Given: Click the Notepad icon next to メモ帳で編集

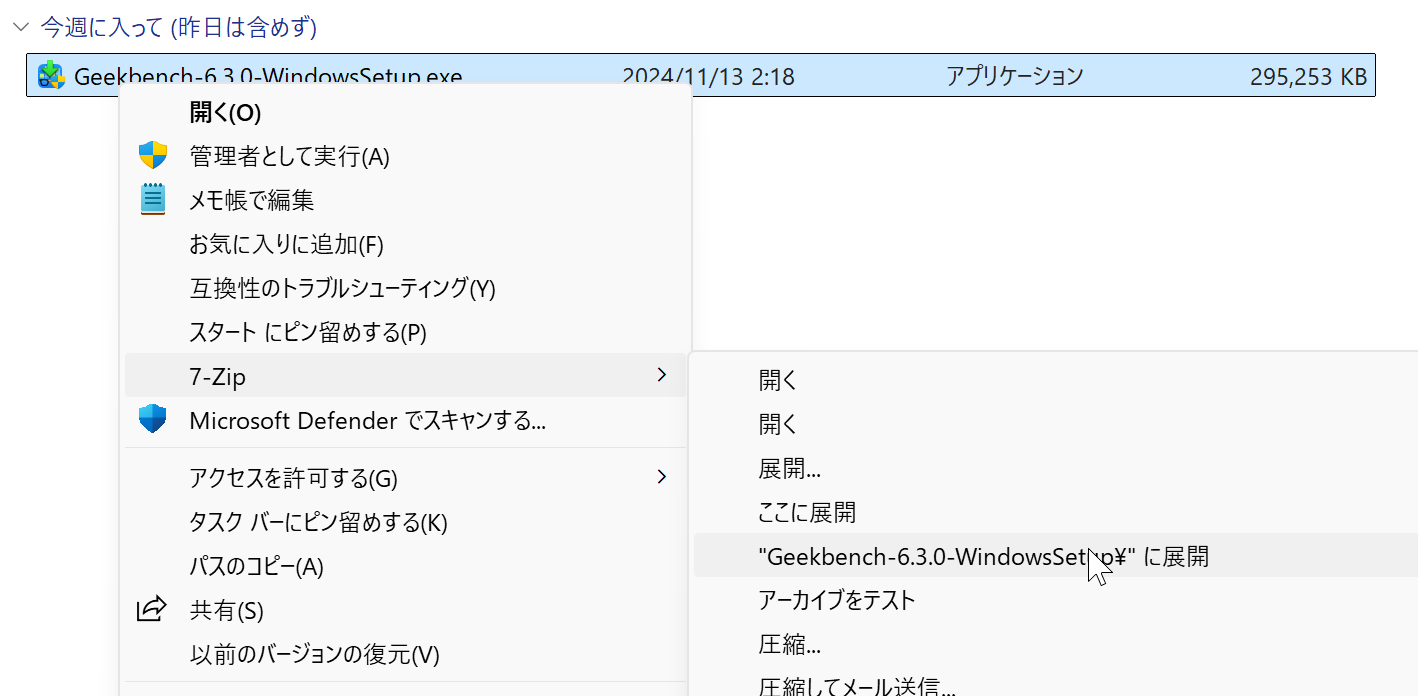Looking at the screenshot, I should click(153, 199).
